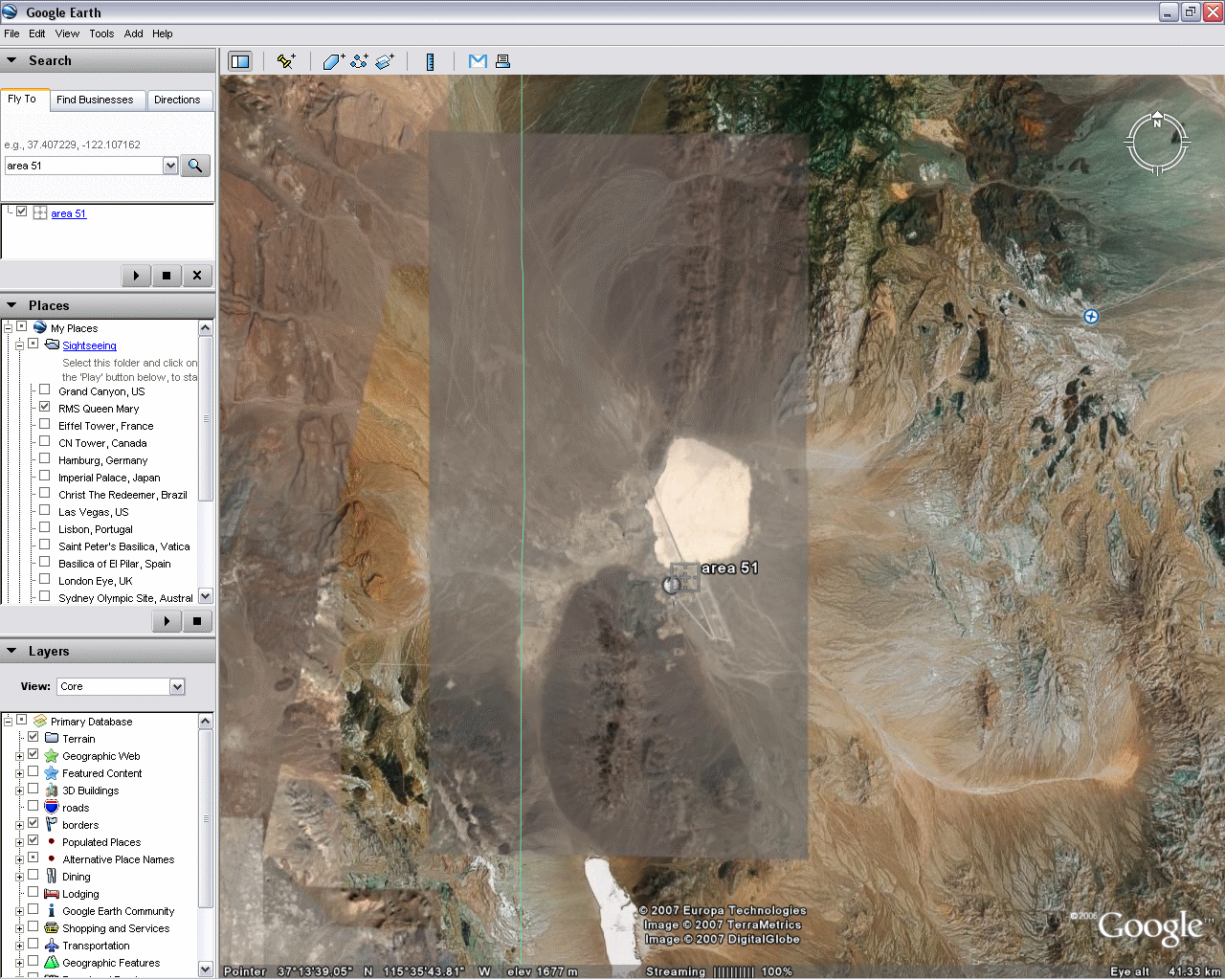This screenshot has width=1225, height=980.
Task: Enable the roads layer checkbox
Action: [x=33, y=806]
